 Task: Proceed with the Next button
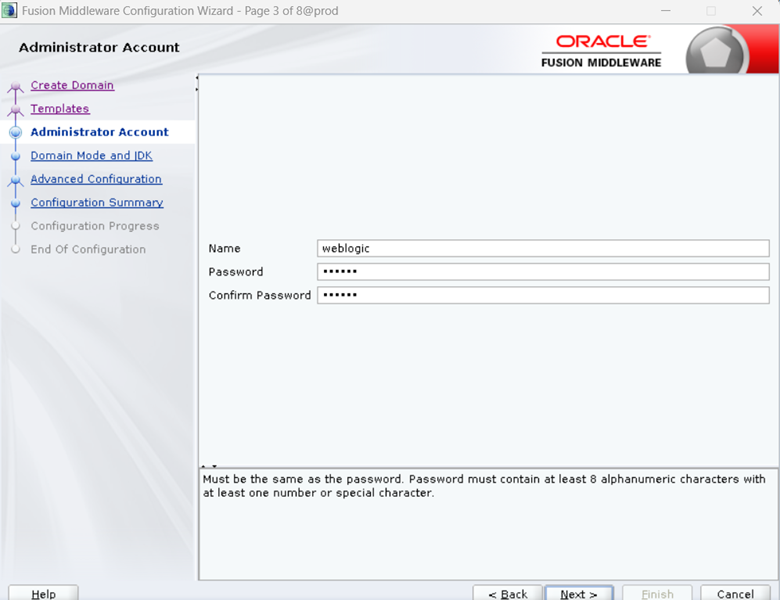[x=579, y=593]
